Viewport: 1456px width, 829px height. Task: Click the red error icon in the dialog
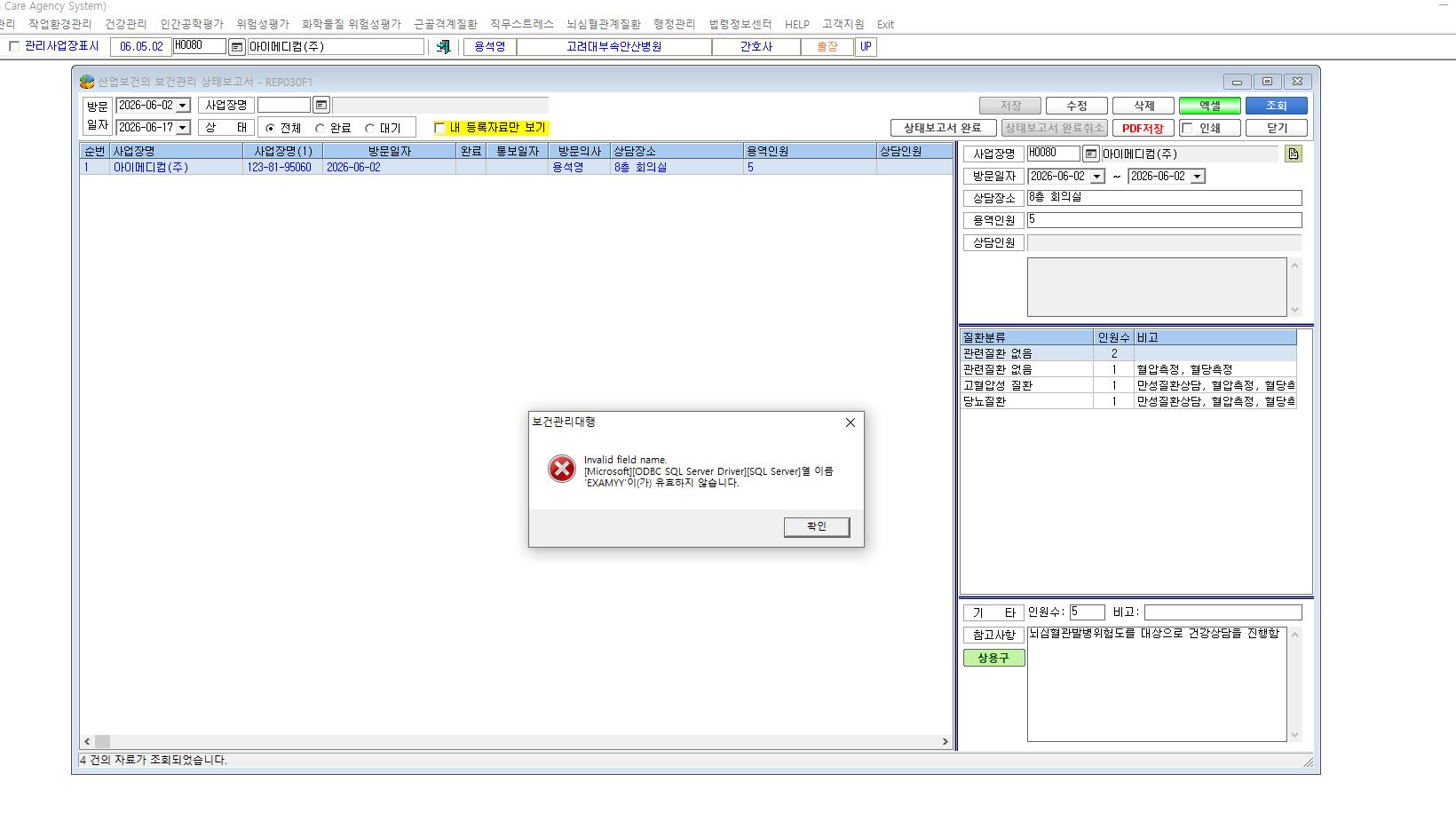[561, 469]
